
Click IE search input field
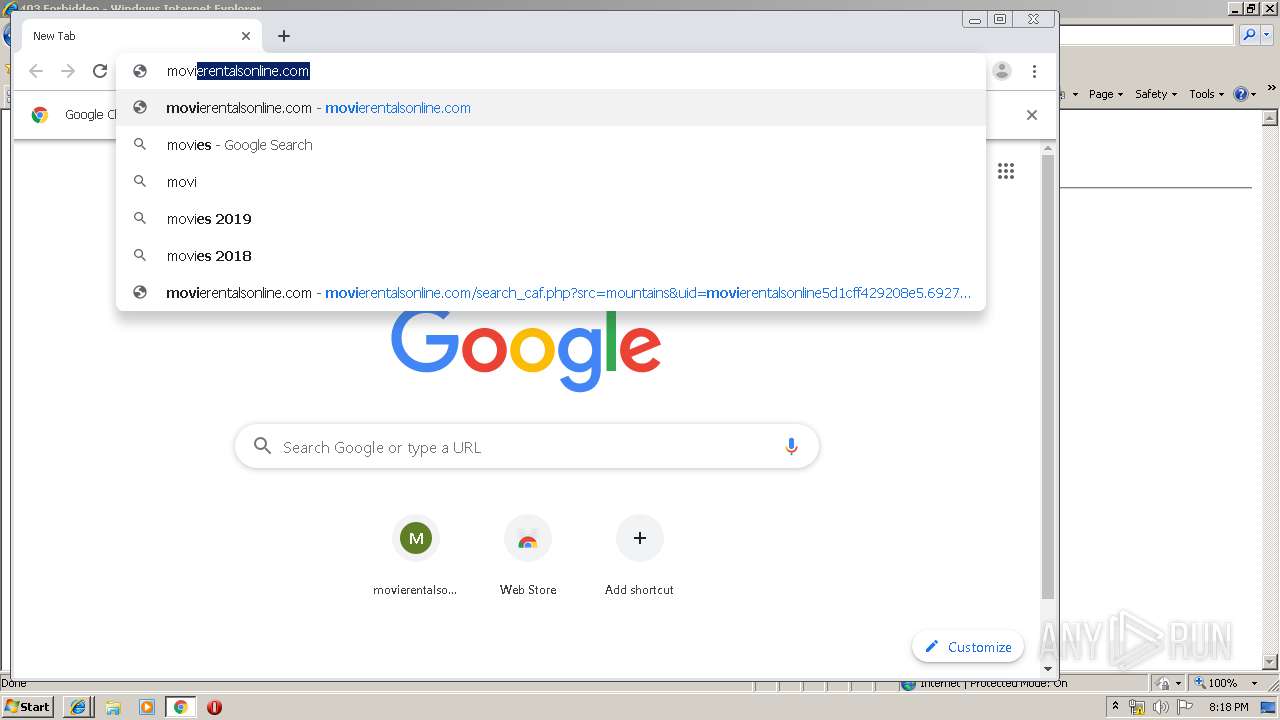[1146, 35]
